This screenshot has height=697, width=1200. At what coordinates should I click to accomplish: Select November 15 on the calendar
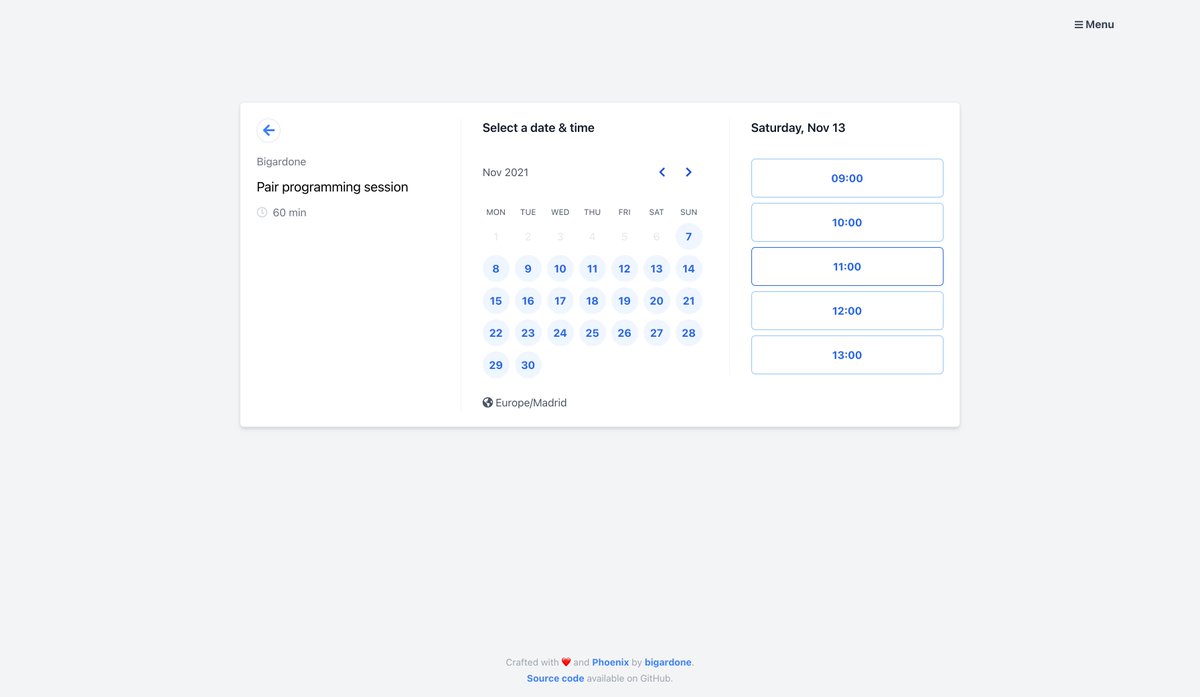point(496,301)
